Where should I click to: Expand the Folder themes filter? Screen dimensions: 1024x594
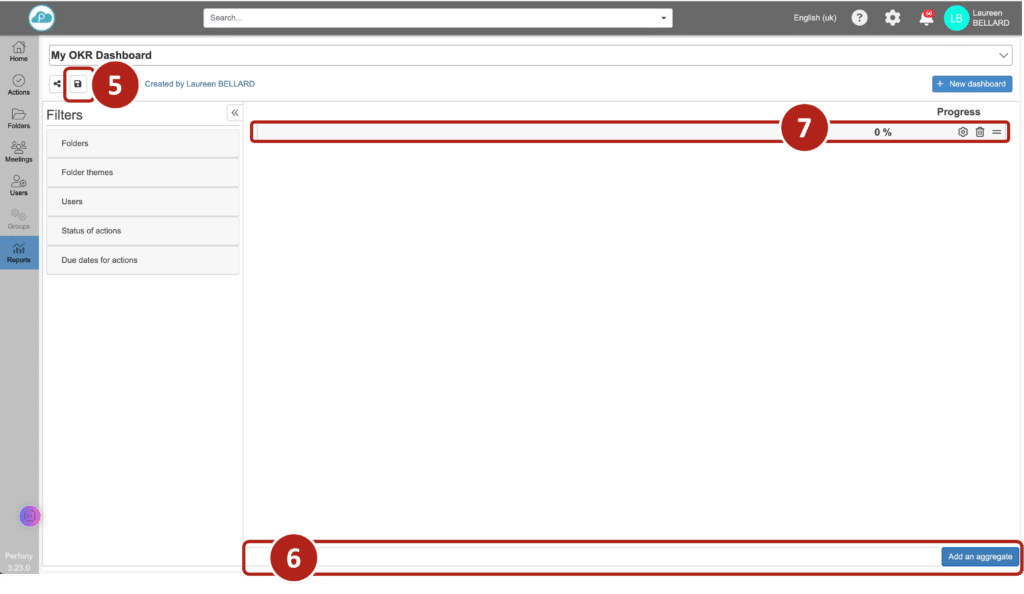143,173
